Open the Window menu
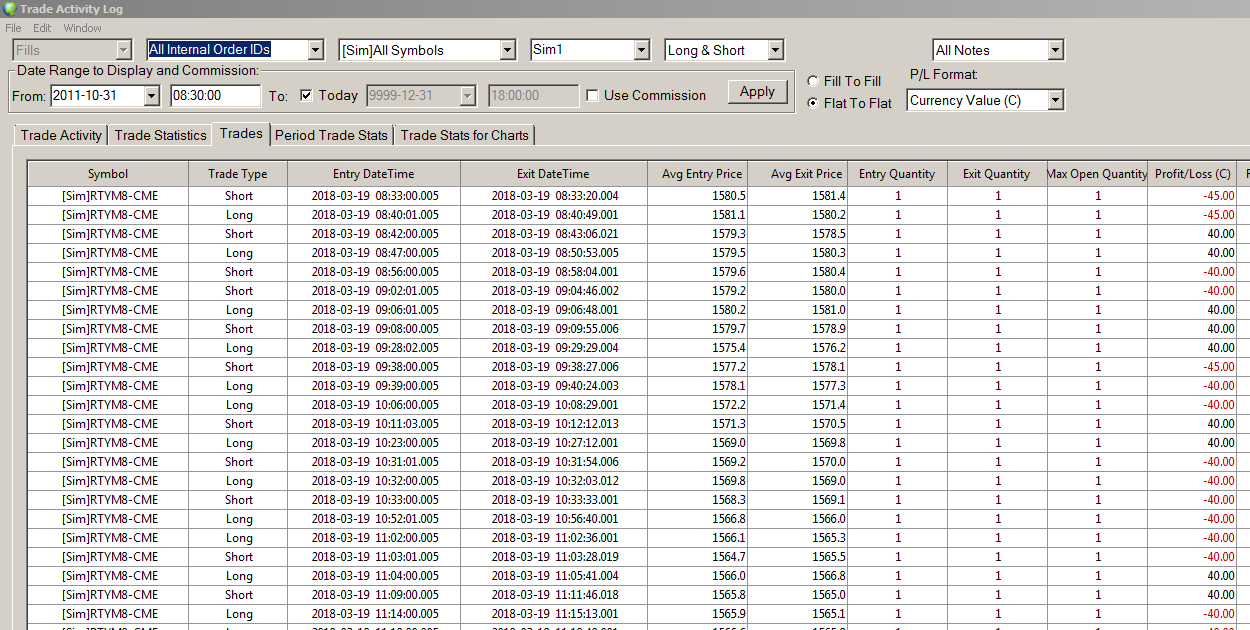The height and width of the screenshot is (630, 1250). 82,28
